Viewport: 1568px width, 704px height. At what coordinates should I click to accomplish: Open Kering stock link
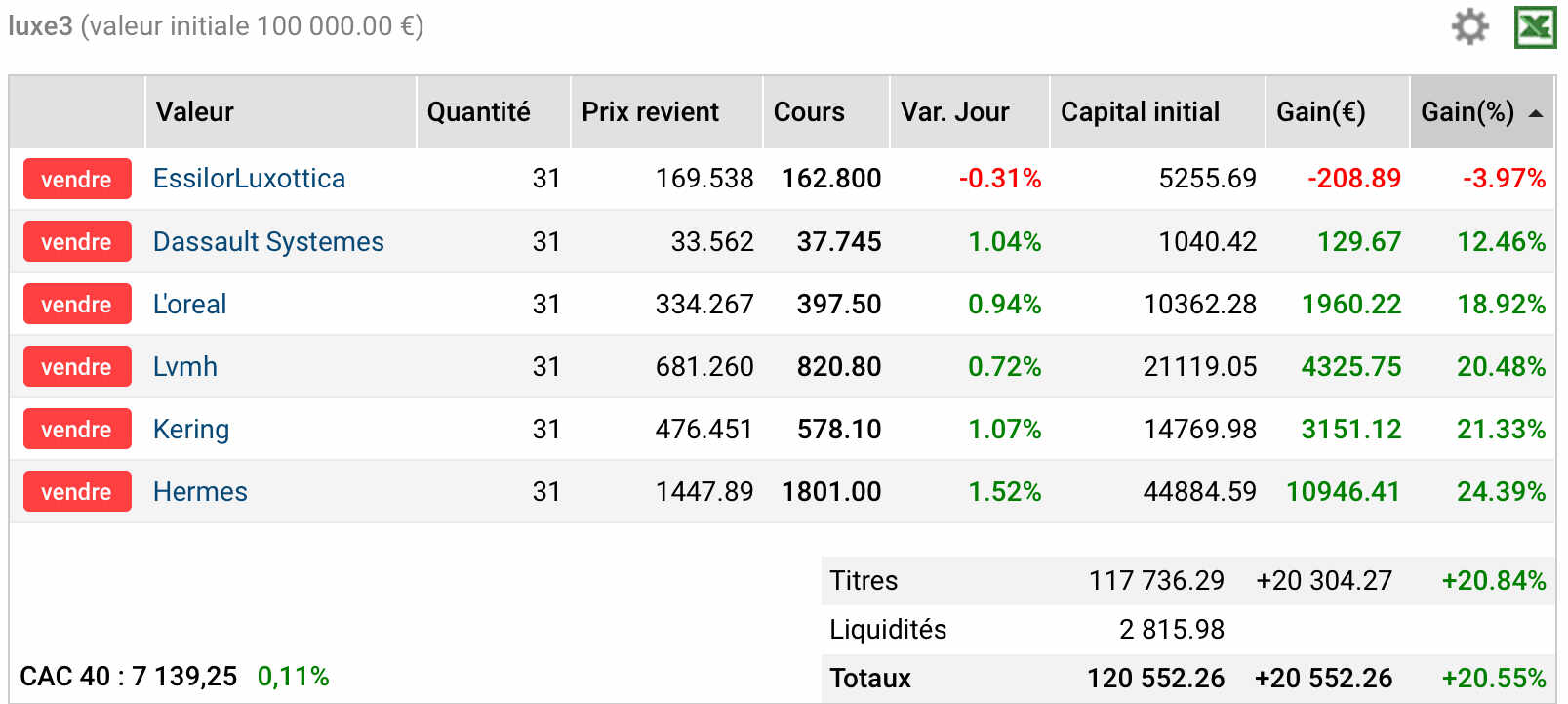click(191, 429)
